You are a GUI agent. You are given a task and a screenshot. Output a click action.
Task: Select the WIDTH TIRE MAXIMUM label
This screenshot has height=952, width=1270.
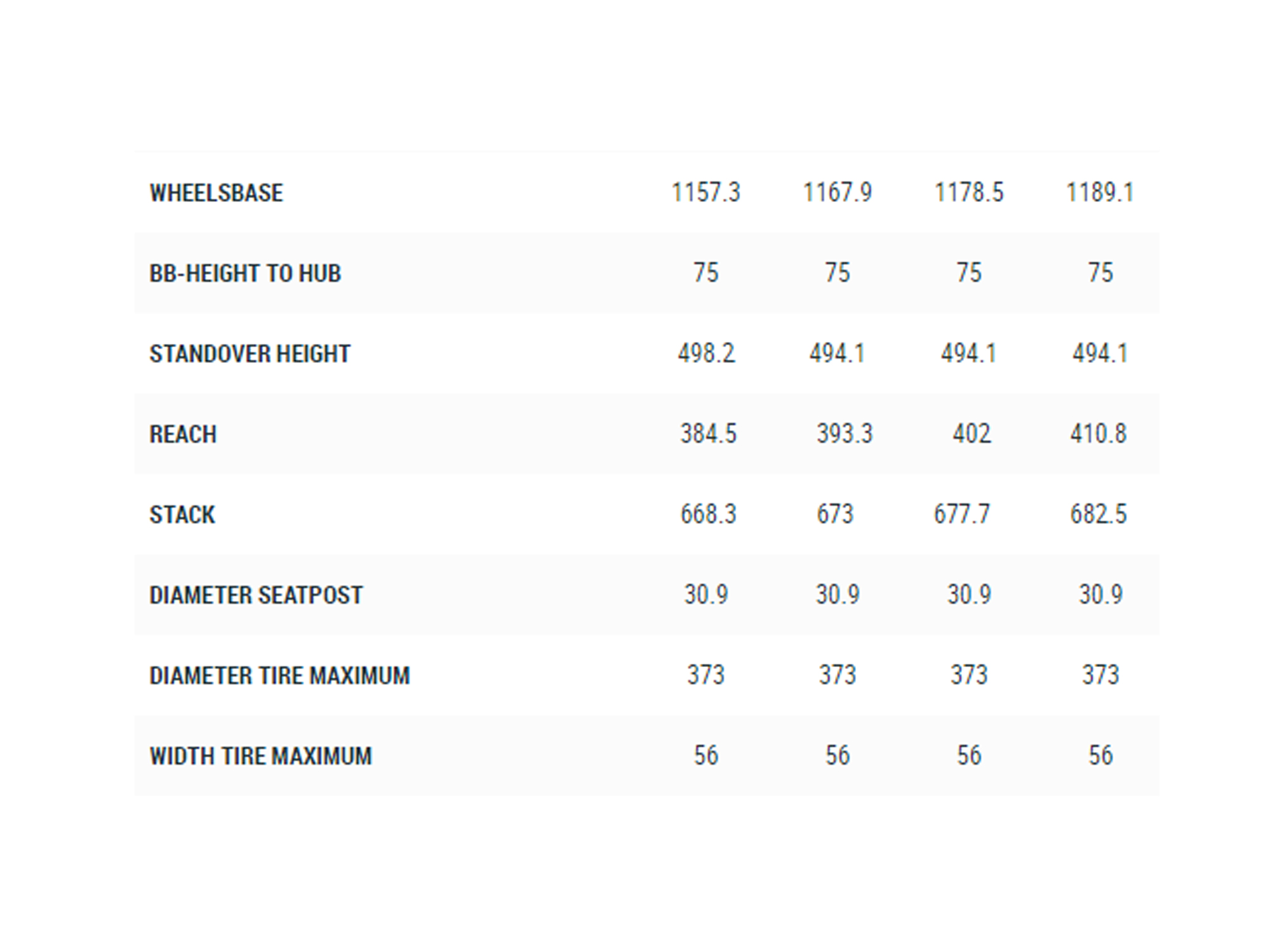point(260,757)
